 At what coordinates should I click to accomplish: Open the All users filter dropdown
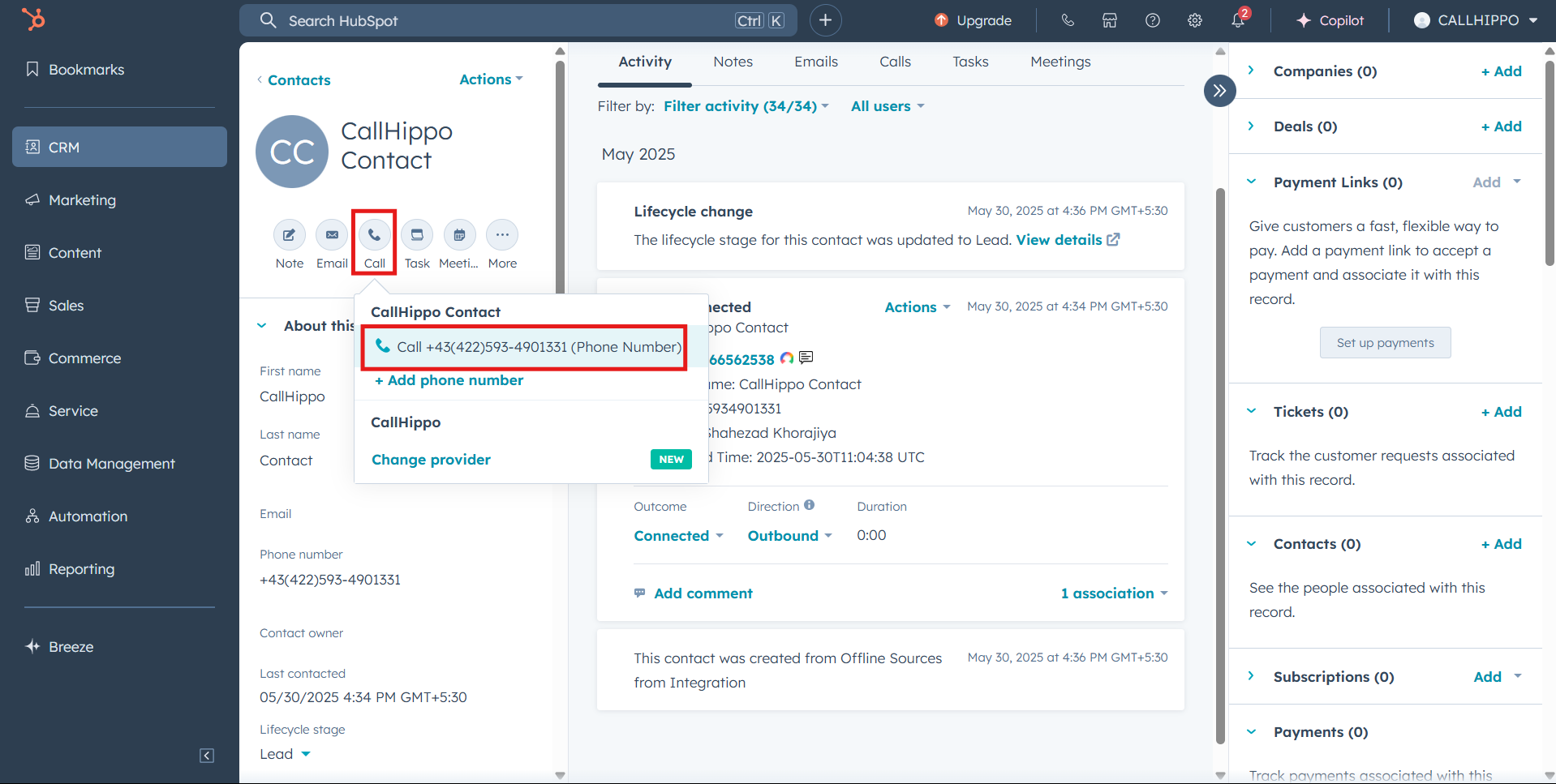tap(888, 106)
